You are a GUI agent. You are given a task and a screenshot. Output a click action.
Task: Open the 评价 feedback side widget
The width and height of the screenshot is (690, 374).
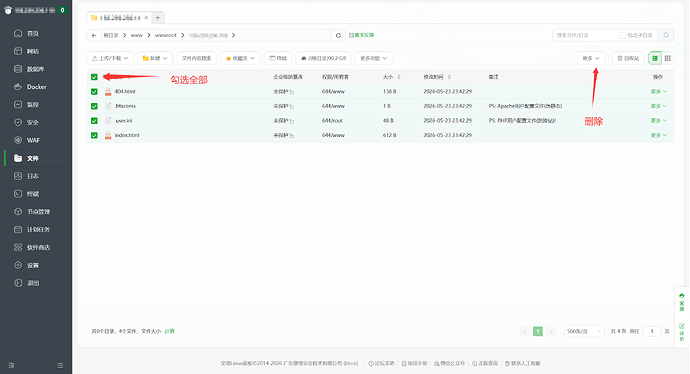pos(682,332)
